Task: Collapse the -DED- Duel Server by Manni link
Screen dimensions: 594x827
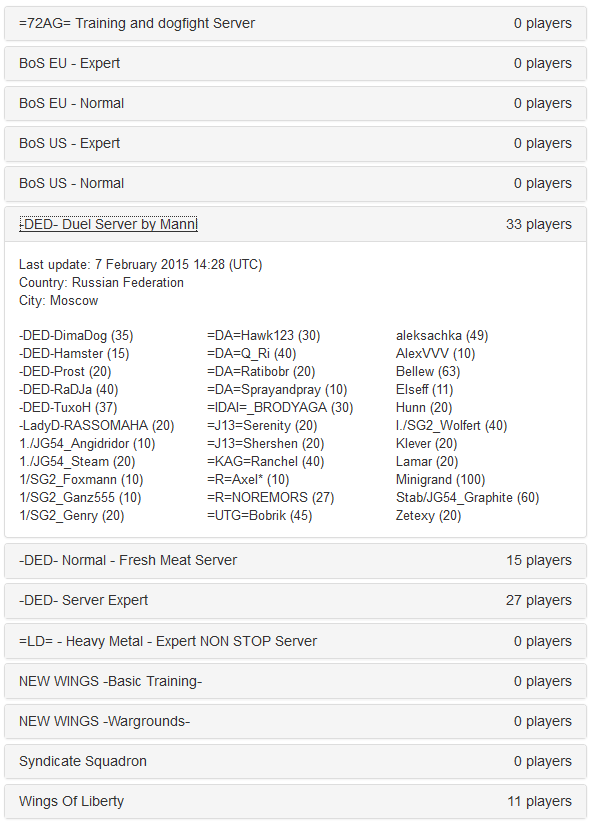Action: (108, 224)
